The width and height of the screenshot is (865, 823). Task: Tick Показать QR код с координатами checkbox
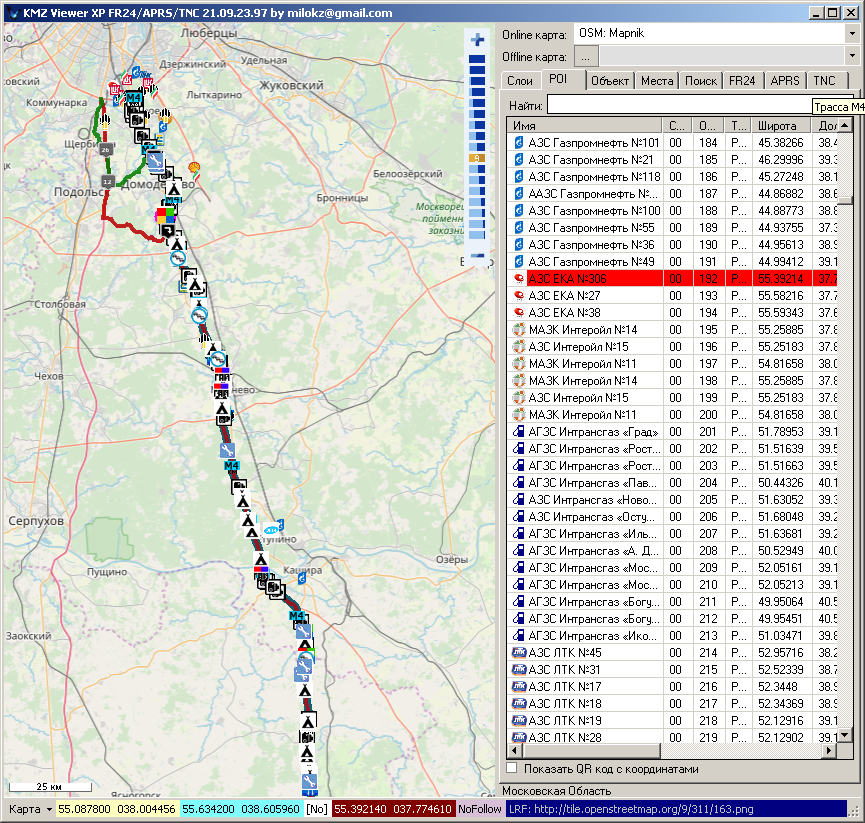tap(512, 768)
